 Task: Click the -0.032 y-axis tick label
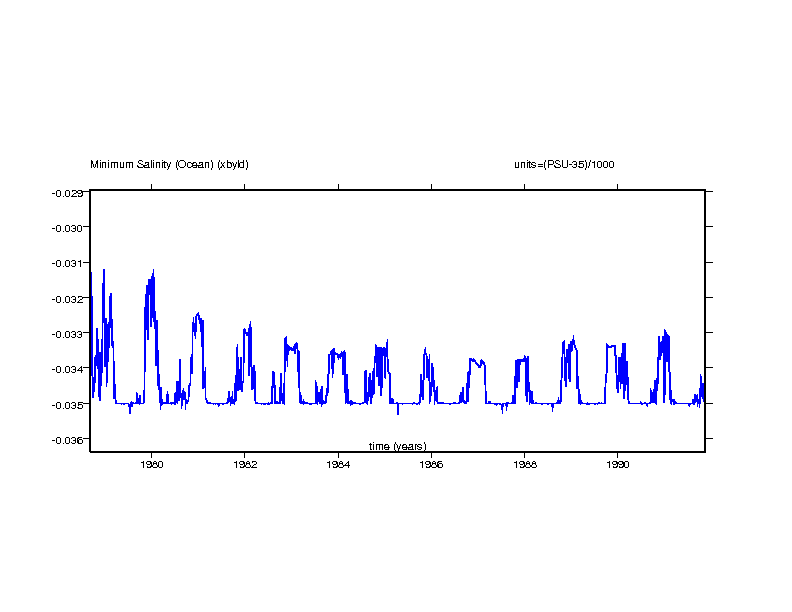(67, 298)
